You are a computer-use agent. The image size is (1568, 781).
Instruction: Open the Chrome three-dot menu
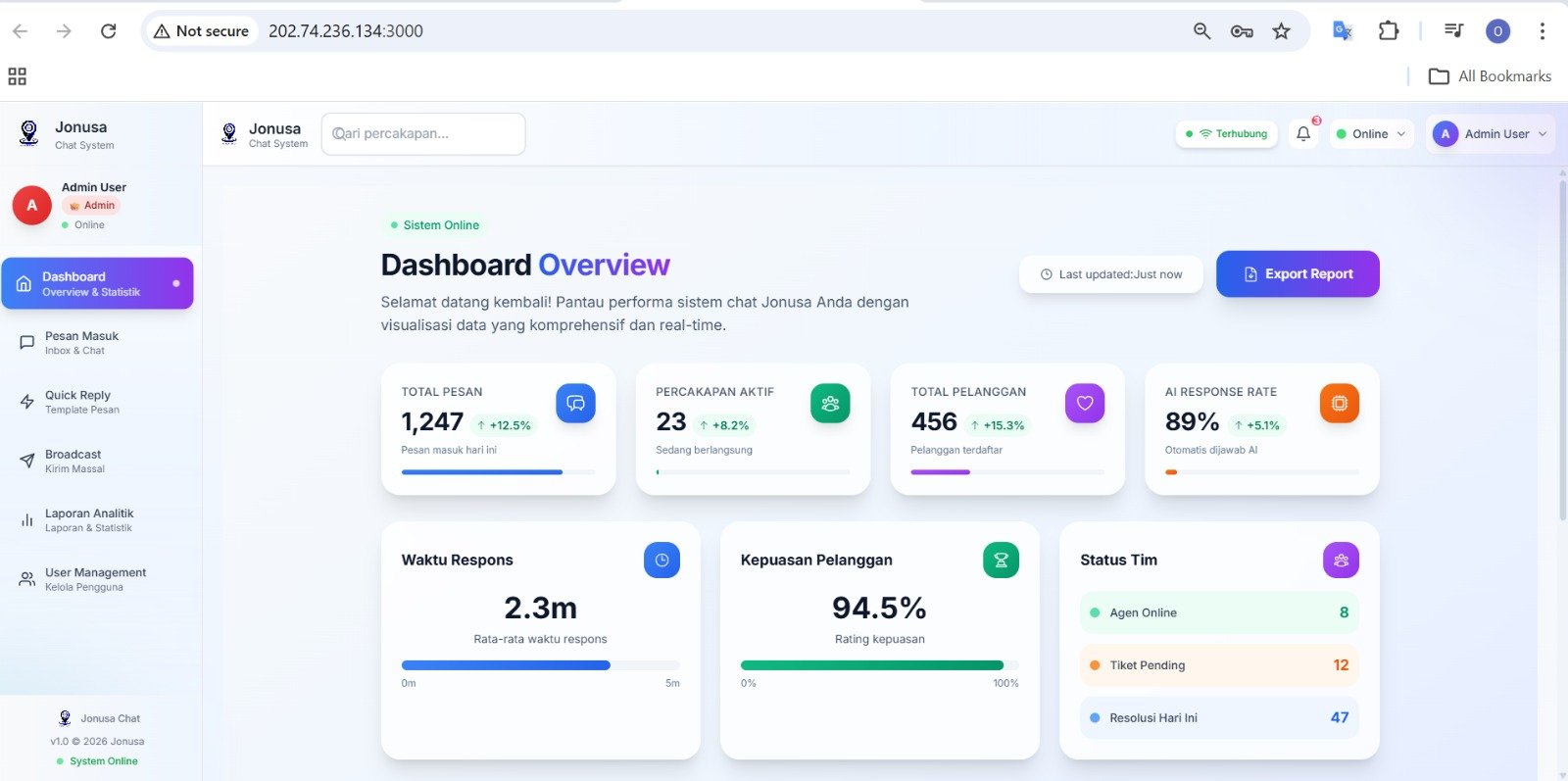click(x=1542, y=31)
